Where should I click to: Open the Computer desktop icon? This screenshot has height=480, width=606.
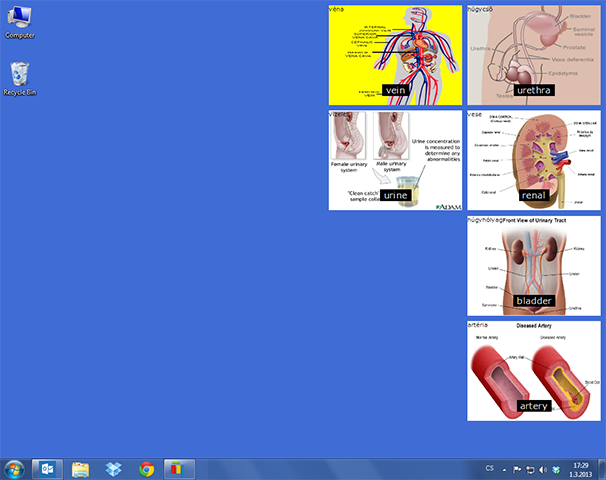point(20,21)
